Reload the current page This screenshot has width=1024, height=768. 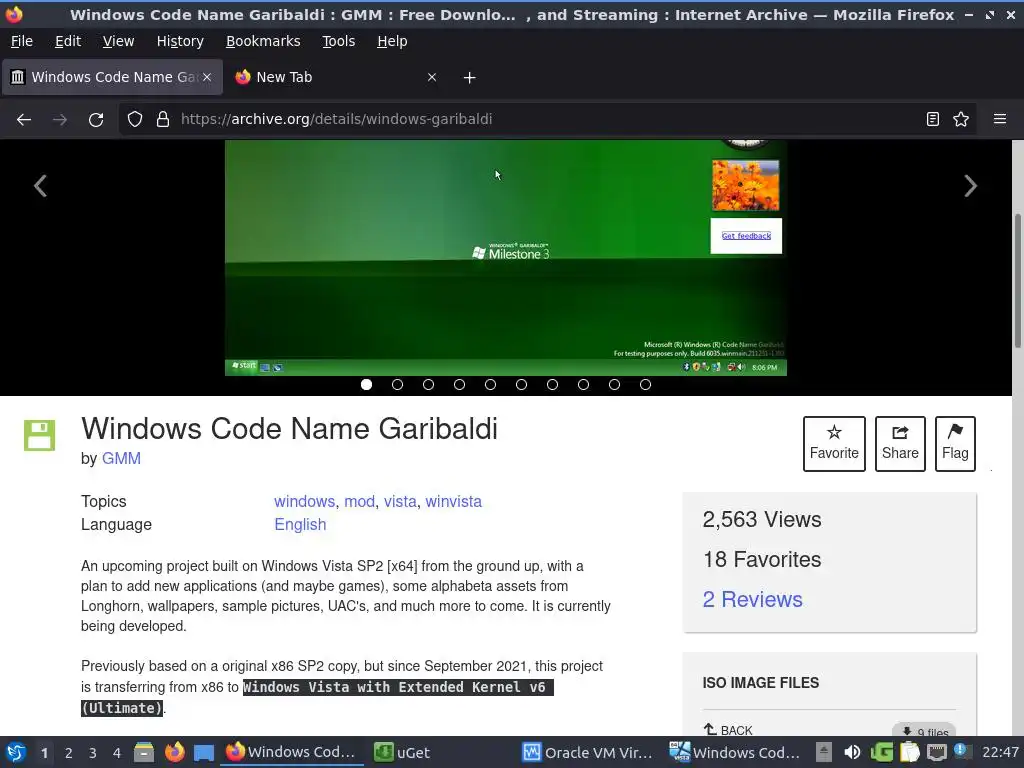pyautogui.click(x=96, y=120)
